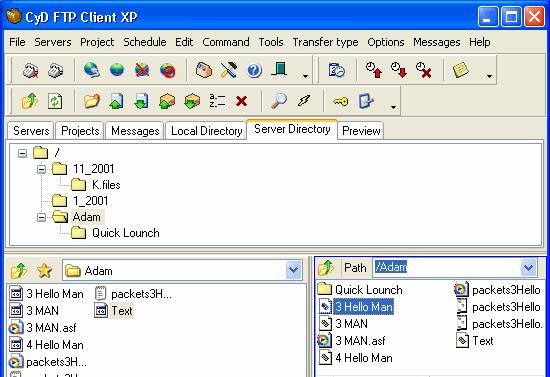Image resolution: width=550 pixels, height=377 pixels.
Task: Select the 11_2001 folder label in the tree
Action: coord(94,169)
